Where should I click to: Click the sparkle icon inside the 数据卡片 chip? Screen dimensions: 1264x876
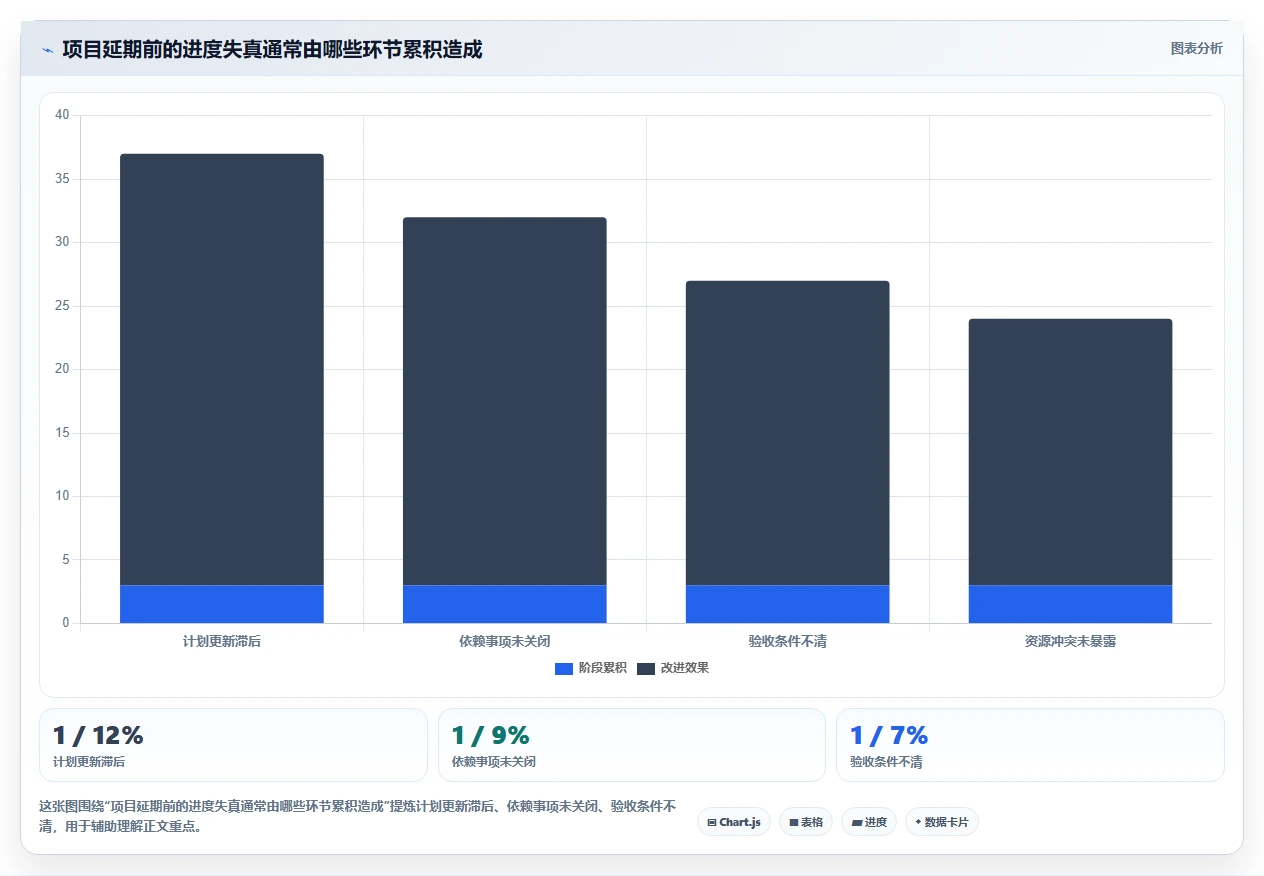pos(918,822)
